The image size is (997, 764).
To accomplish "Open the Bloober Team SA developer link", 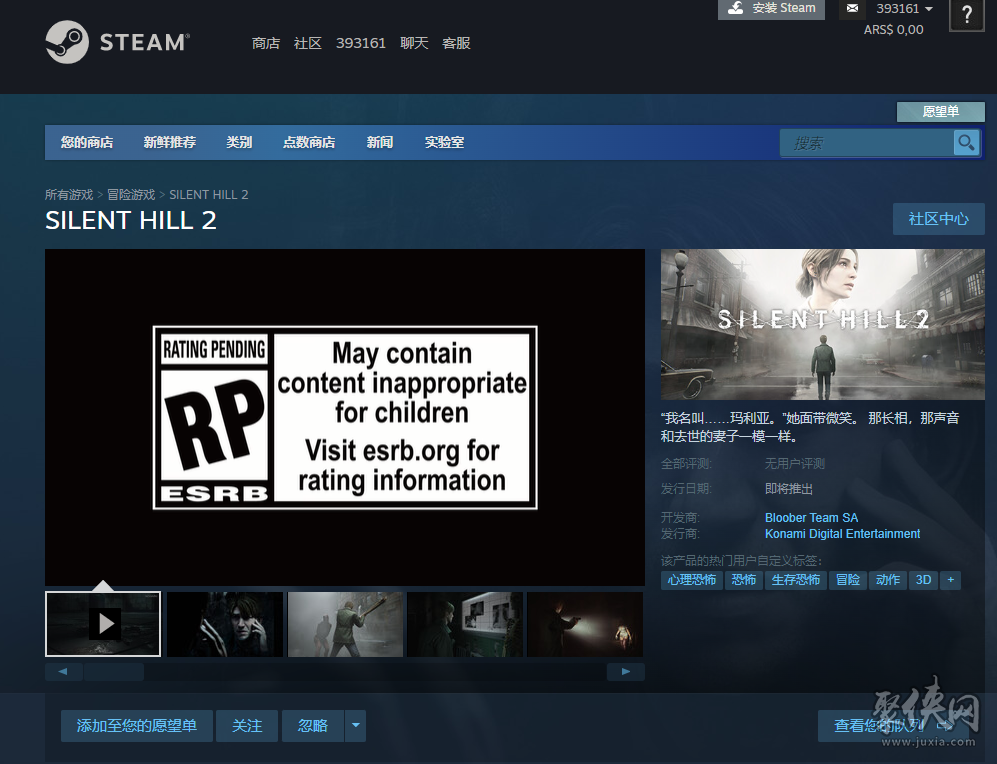I will point(811,517).
